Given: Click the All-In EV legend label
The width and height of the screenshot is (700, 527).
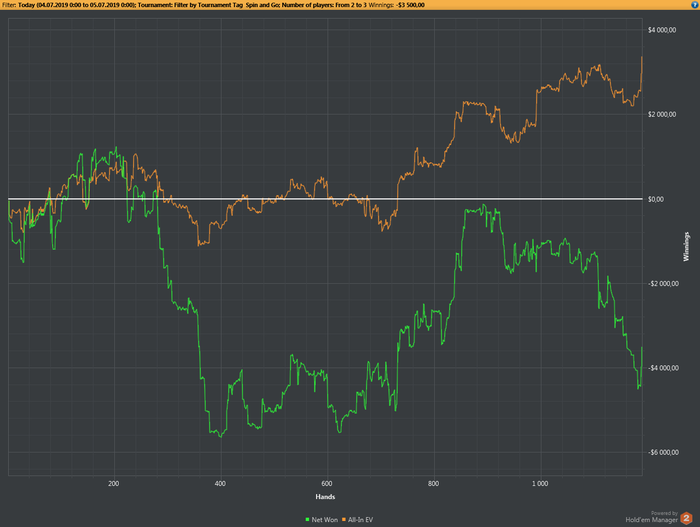Looking at the screenshot, I should click(360, 519).
